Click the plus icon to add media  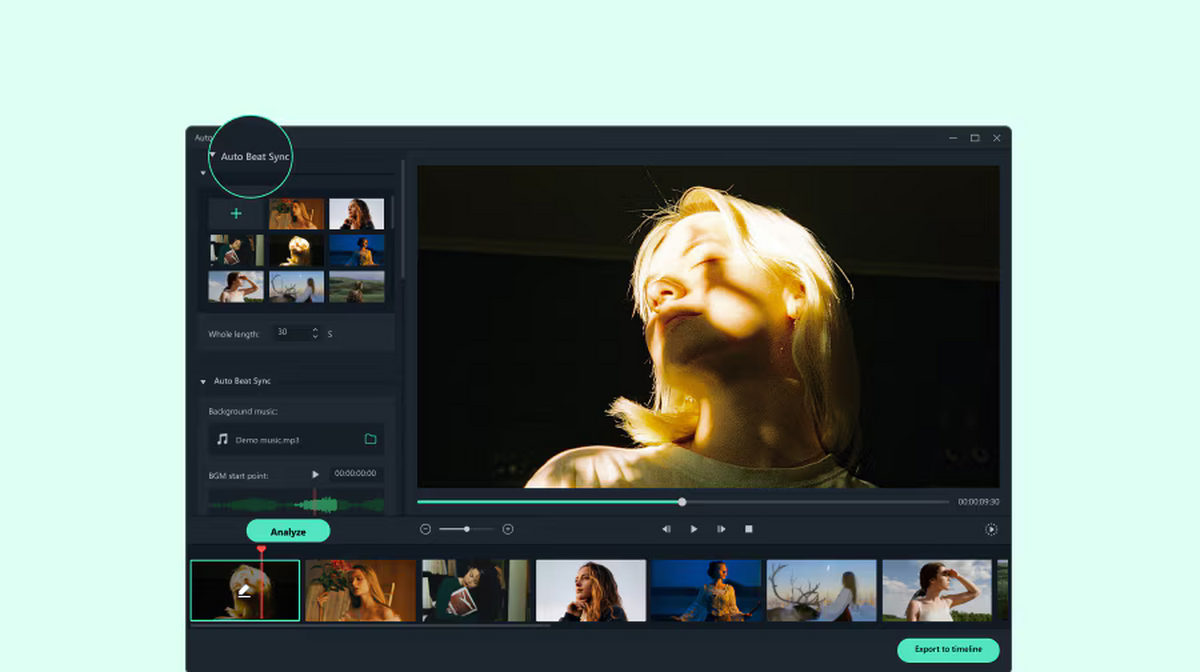click(x=236, y=214)
